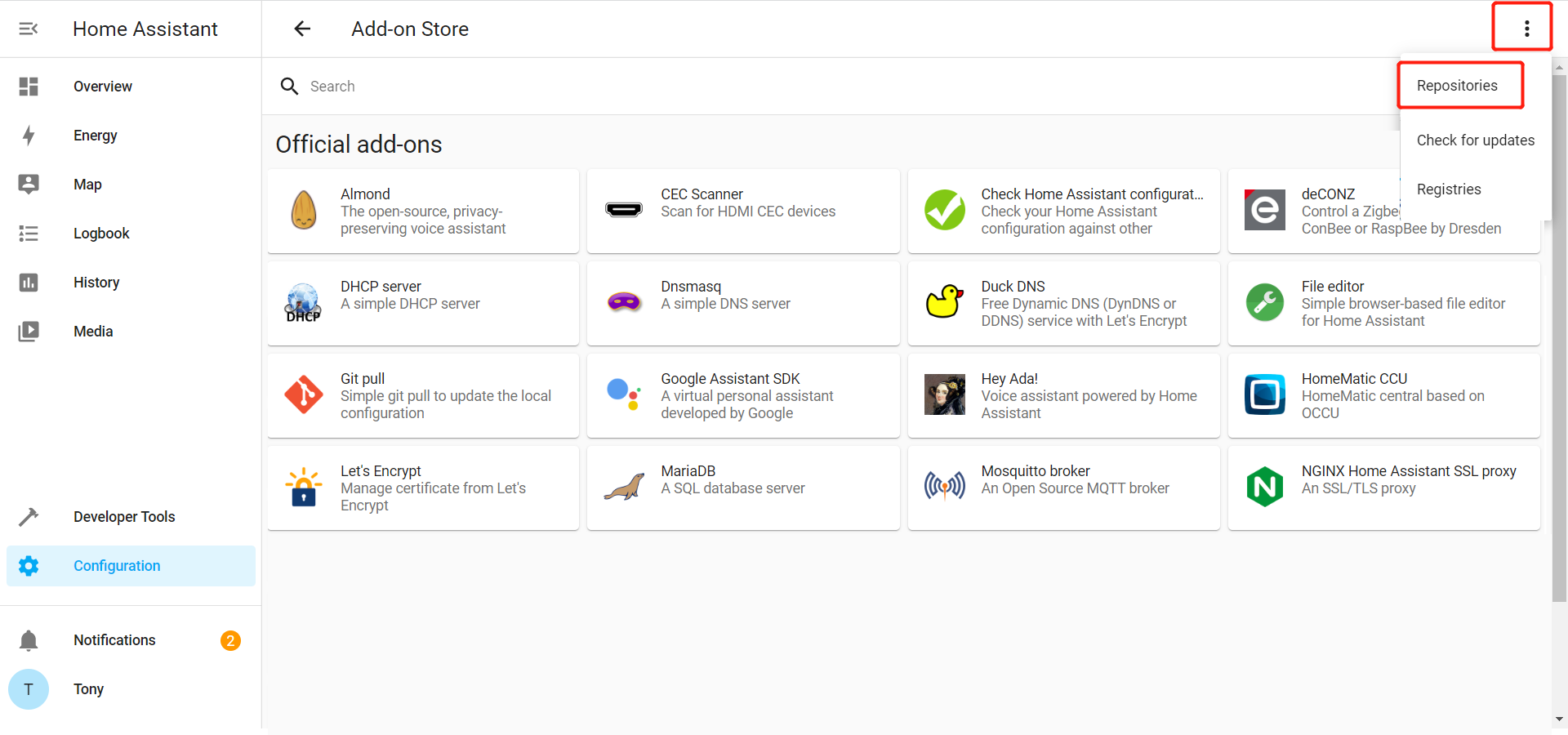Open Tony's user profile

point(131,689)
